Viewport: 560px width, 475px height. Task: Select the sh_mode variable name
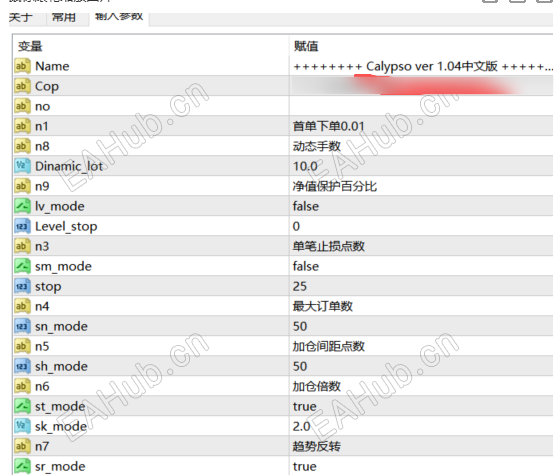61,366
